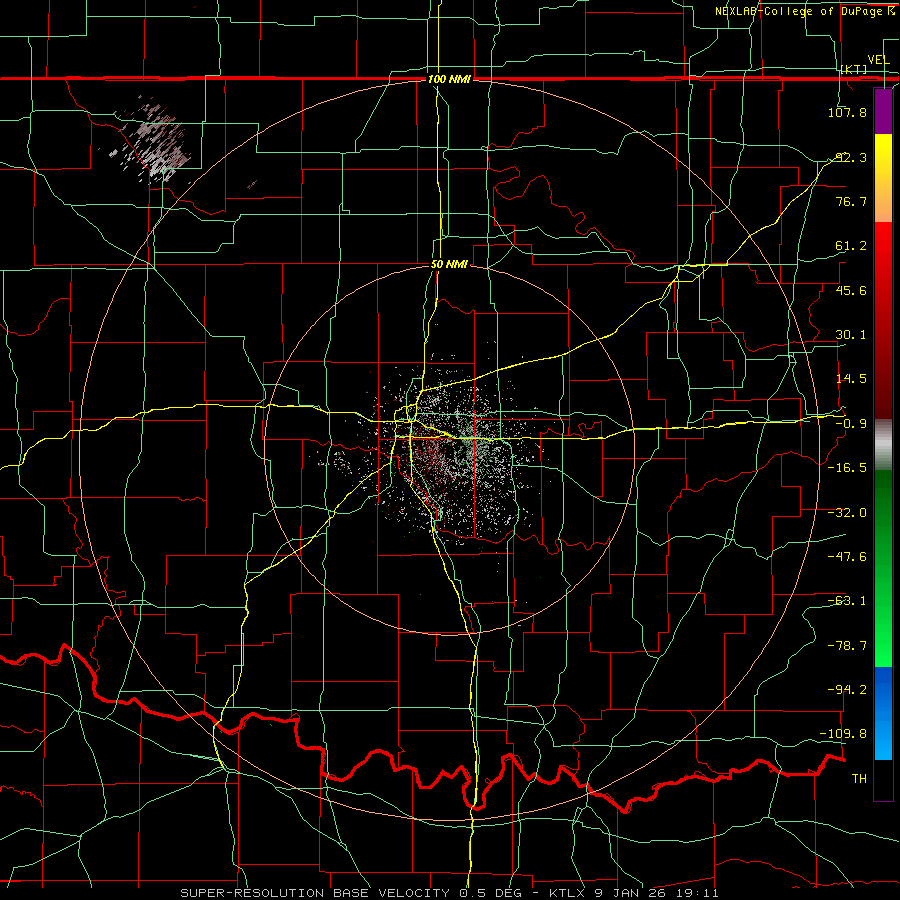Select the -16.5 velocity scale value
The height and width of the screenshot is (900, 900).
point(847,468)
